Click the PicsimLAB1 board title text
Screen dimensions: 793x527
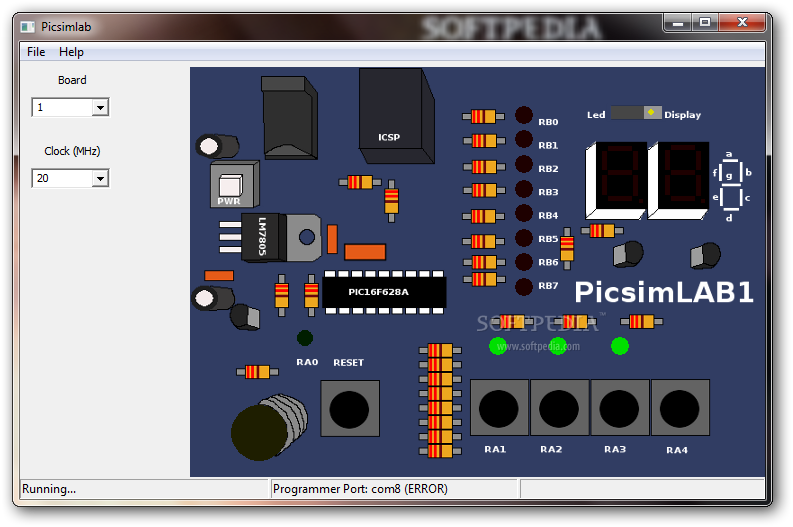coord(664,292)
